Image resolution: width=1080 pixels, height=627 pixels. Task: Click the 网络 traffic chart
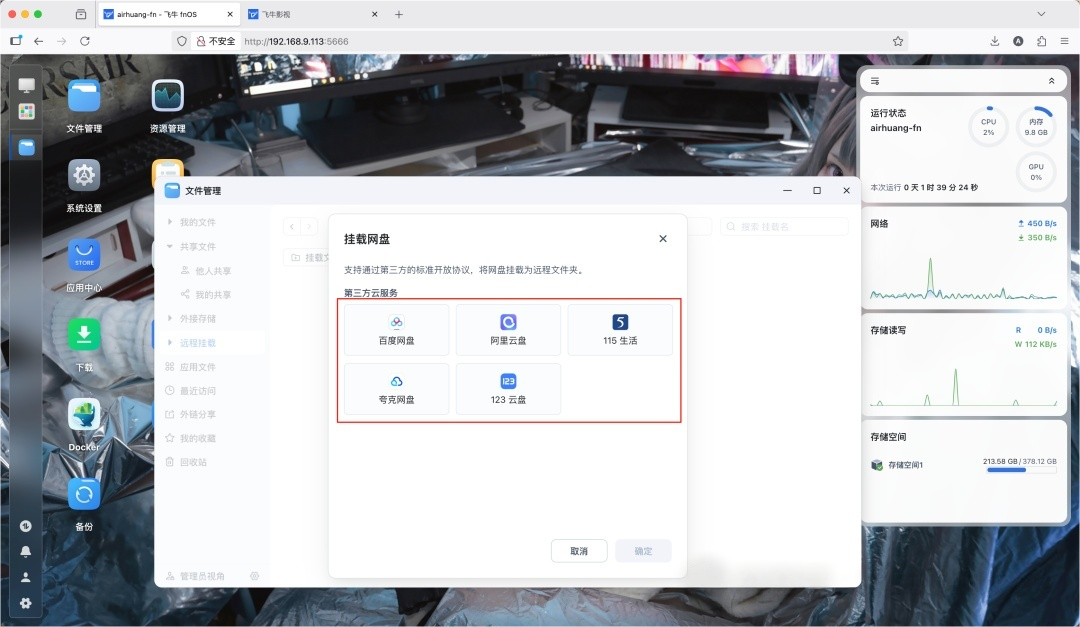tap(963, 279)
